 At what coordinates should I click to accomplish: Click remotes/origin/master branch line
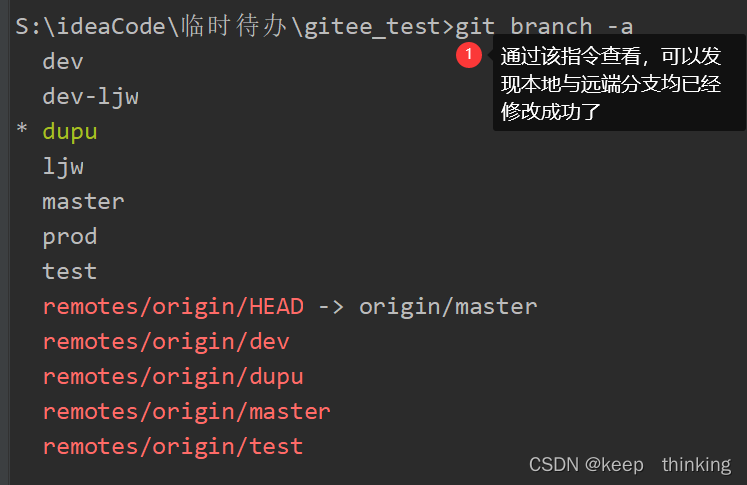click(187, 412)
